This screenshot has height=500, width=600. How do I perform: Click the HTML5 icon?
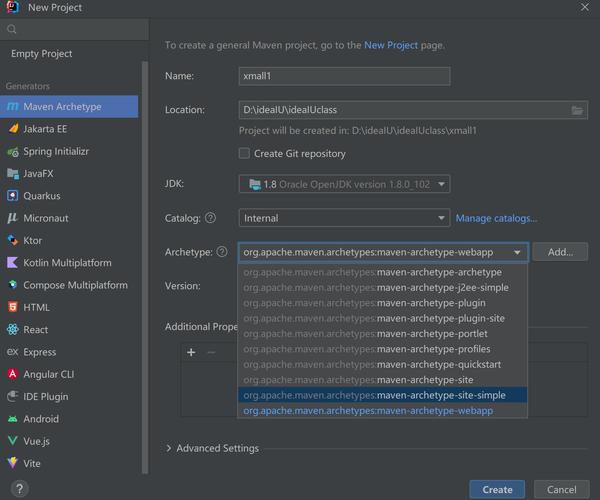[x=13, y=307]
